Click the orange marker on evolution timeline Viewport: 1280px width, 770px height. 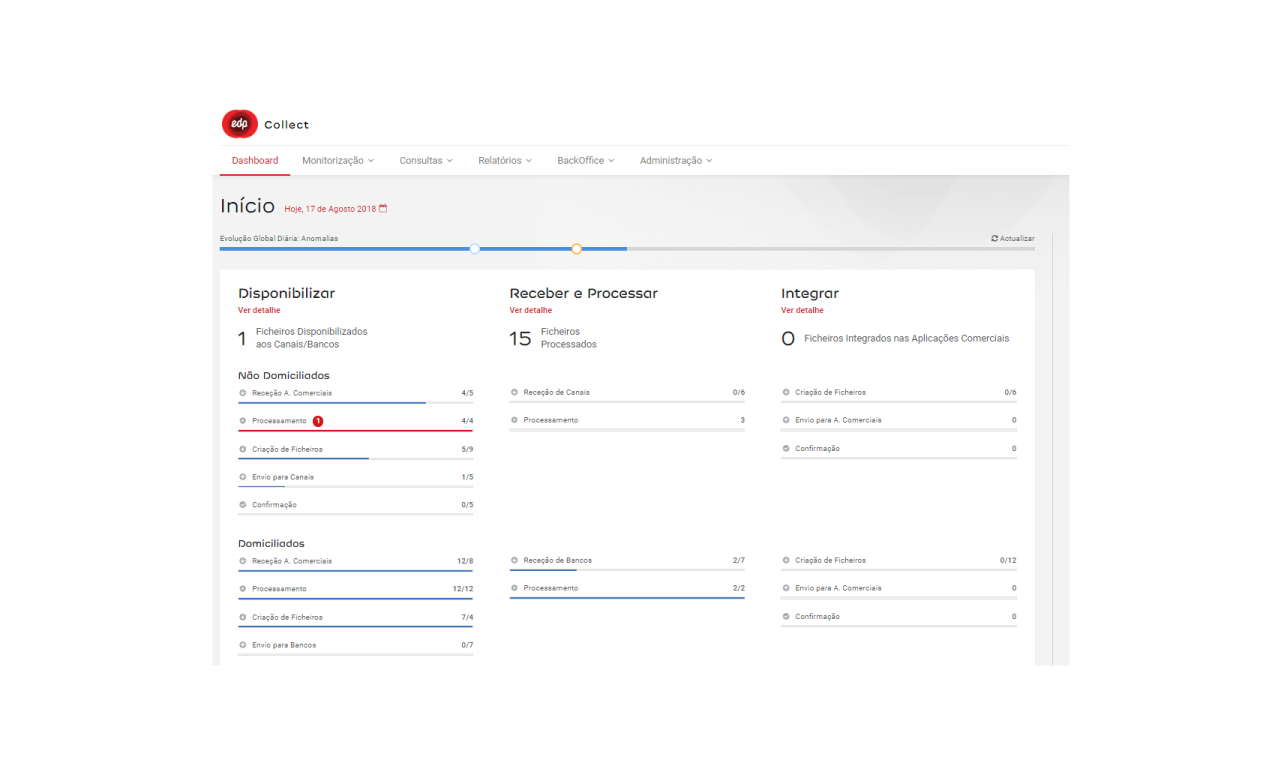(x=577, y=249)
